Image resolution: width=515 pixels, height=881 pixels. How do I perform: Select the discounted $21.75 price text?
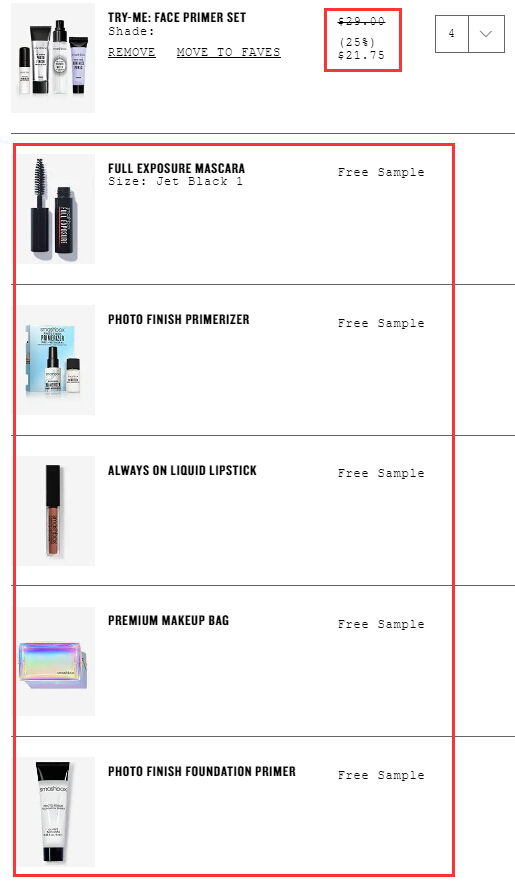click(x=361, y=55)
